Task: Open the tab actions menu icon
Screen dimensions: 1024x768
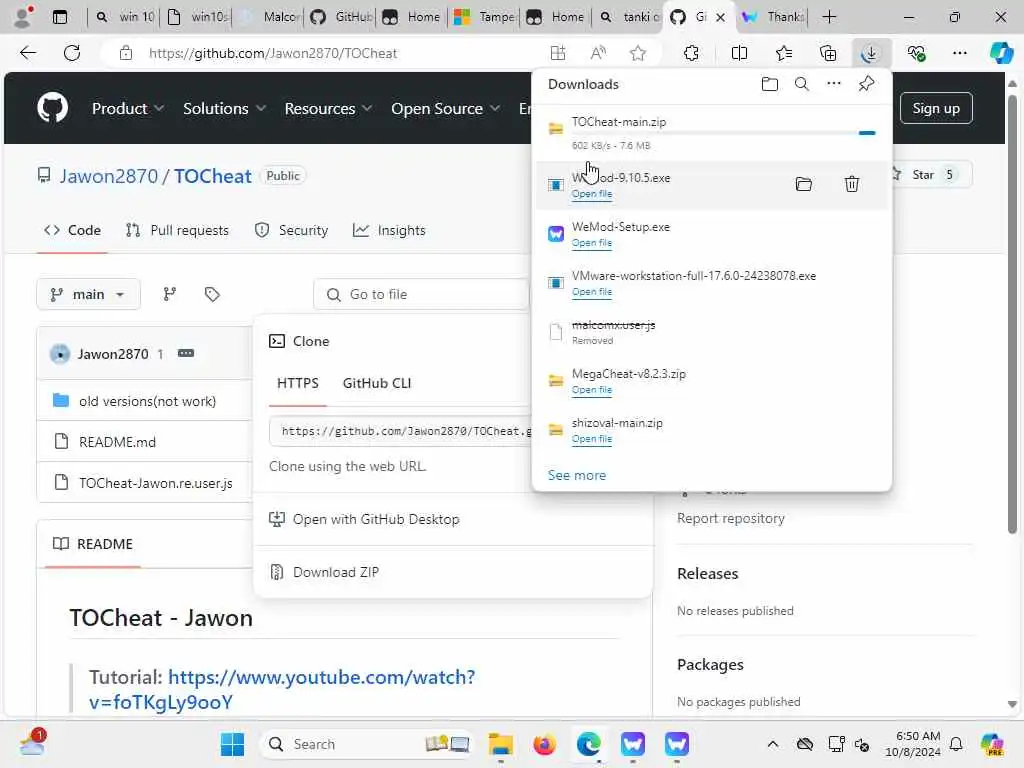Action: [x=60, y=17]
